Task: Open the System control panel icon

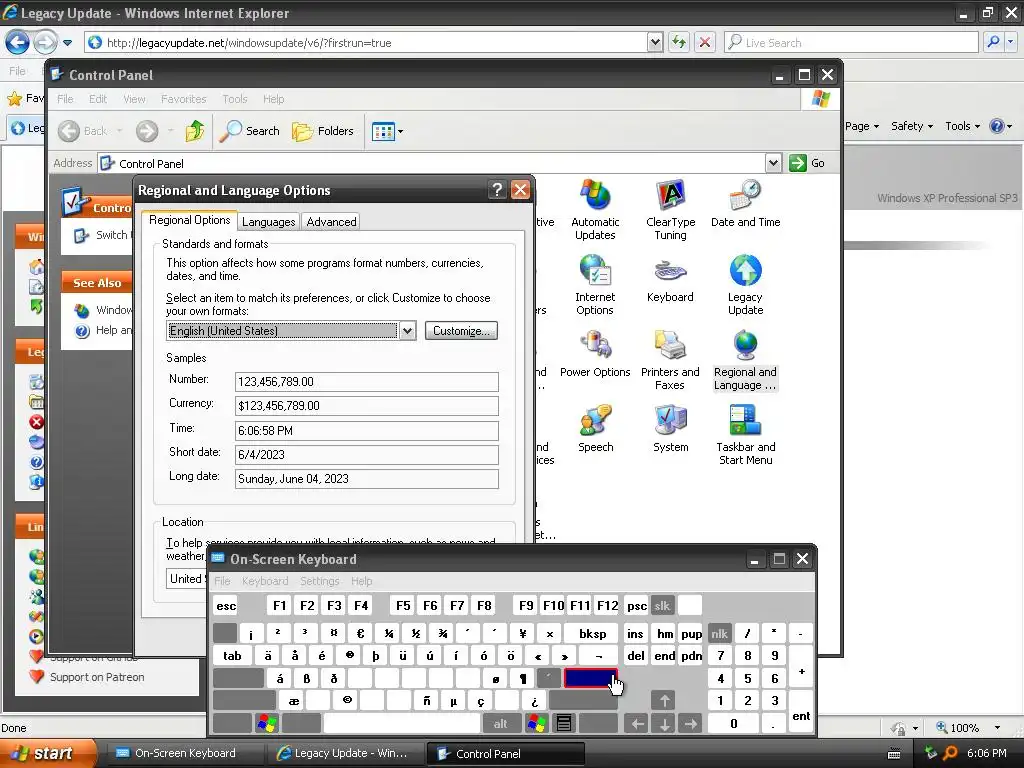Action: click(670, 429)
